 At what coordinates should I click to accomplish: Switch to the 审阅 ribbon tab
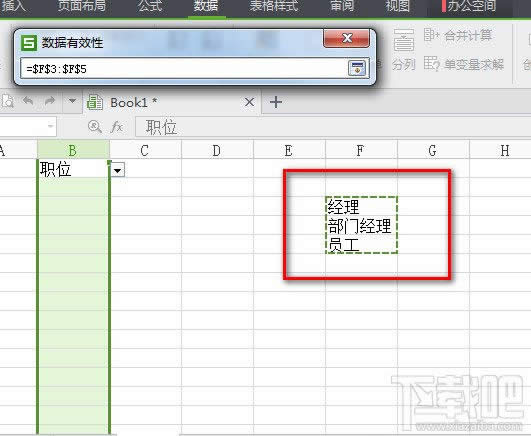pyautogui.click(x=342, y=6)
